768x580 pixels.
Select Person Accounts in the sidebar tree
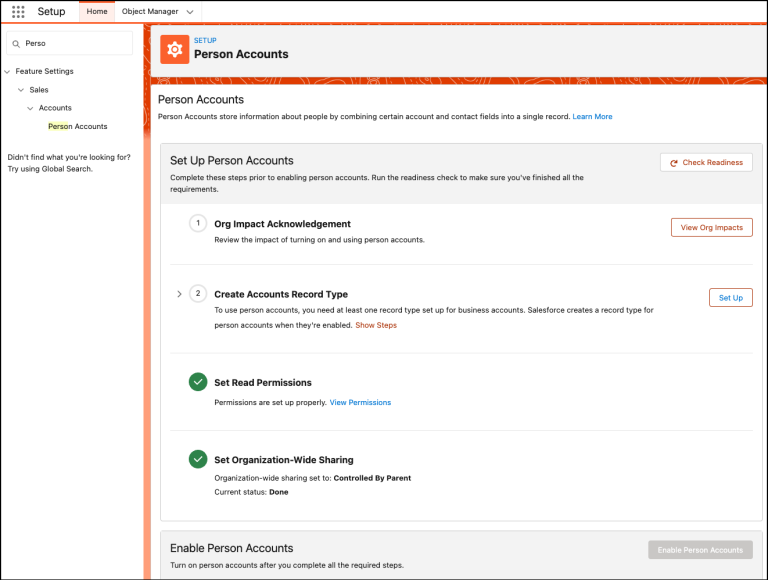click(x=77, y=126)
